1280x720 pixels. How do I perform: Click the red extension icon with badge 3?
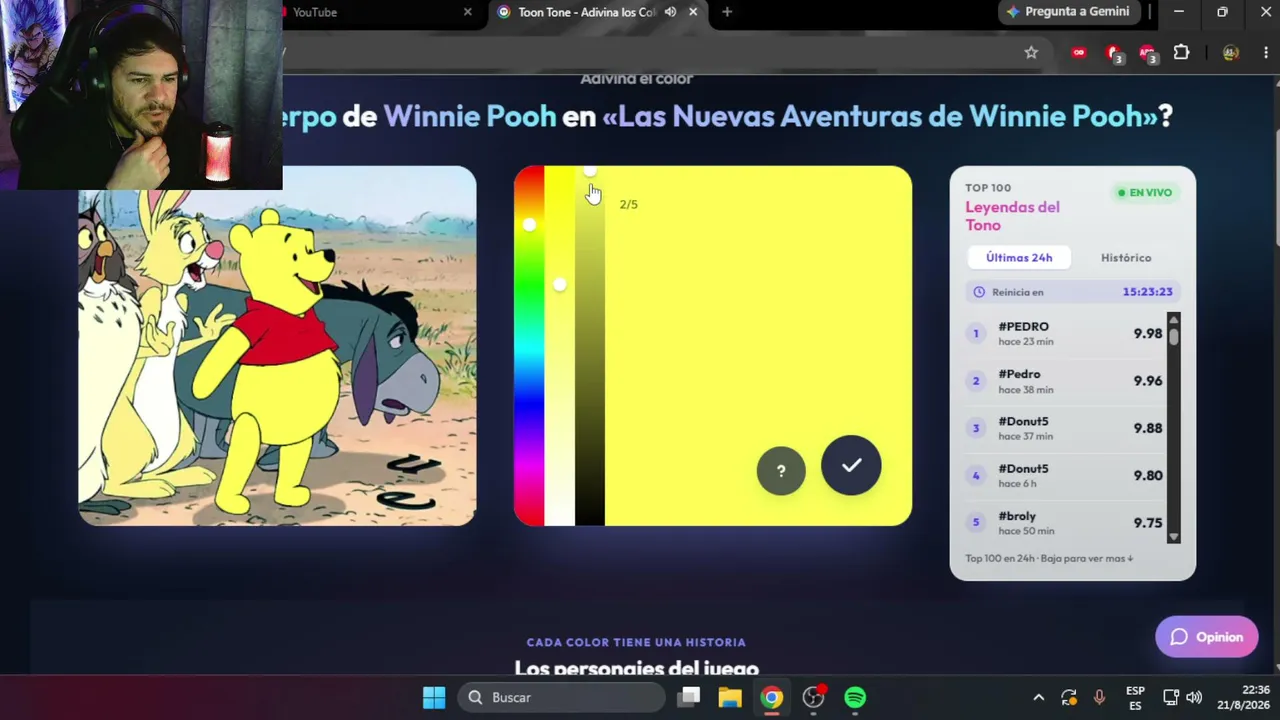[x=1114, y=53]
